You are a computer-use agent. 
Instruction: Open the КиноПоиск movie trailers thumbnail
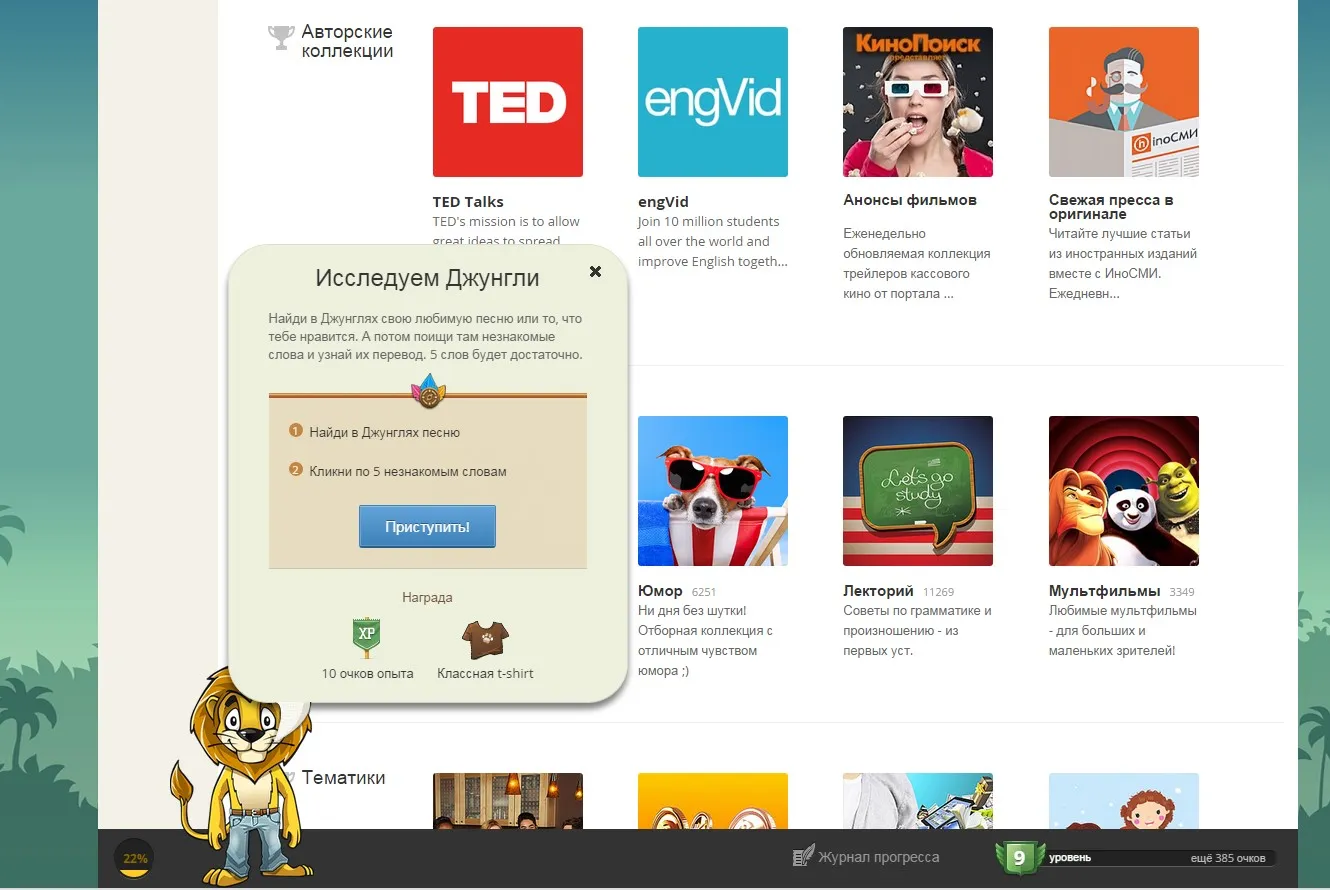[x=917, y=102]
